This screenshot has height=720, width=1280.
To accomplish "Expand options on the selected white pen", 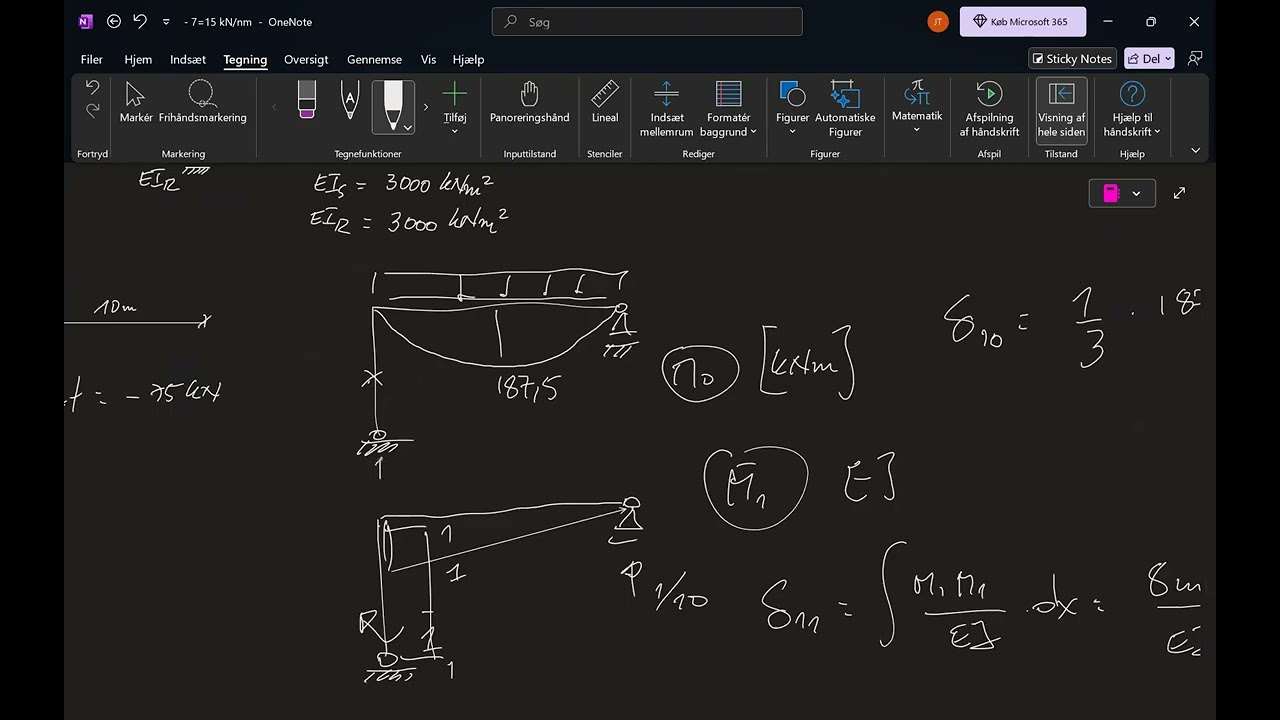I will [x=407, y=128].
